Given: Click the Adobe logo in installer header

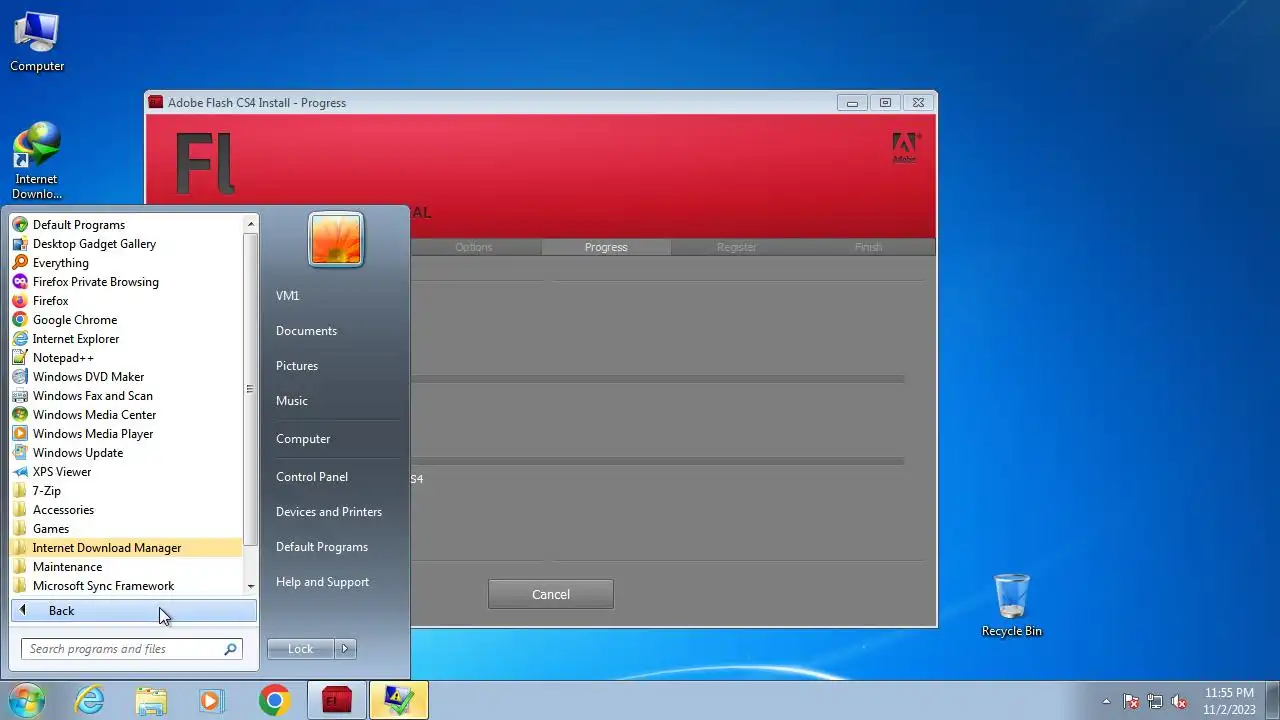Looking at the screenshot, I should pyautogui.click(x=906, y=148).
